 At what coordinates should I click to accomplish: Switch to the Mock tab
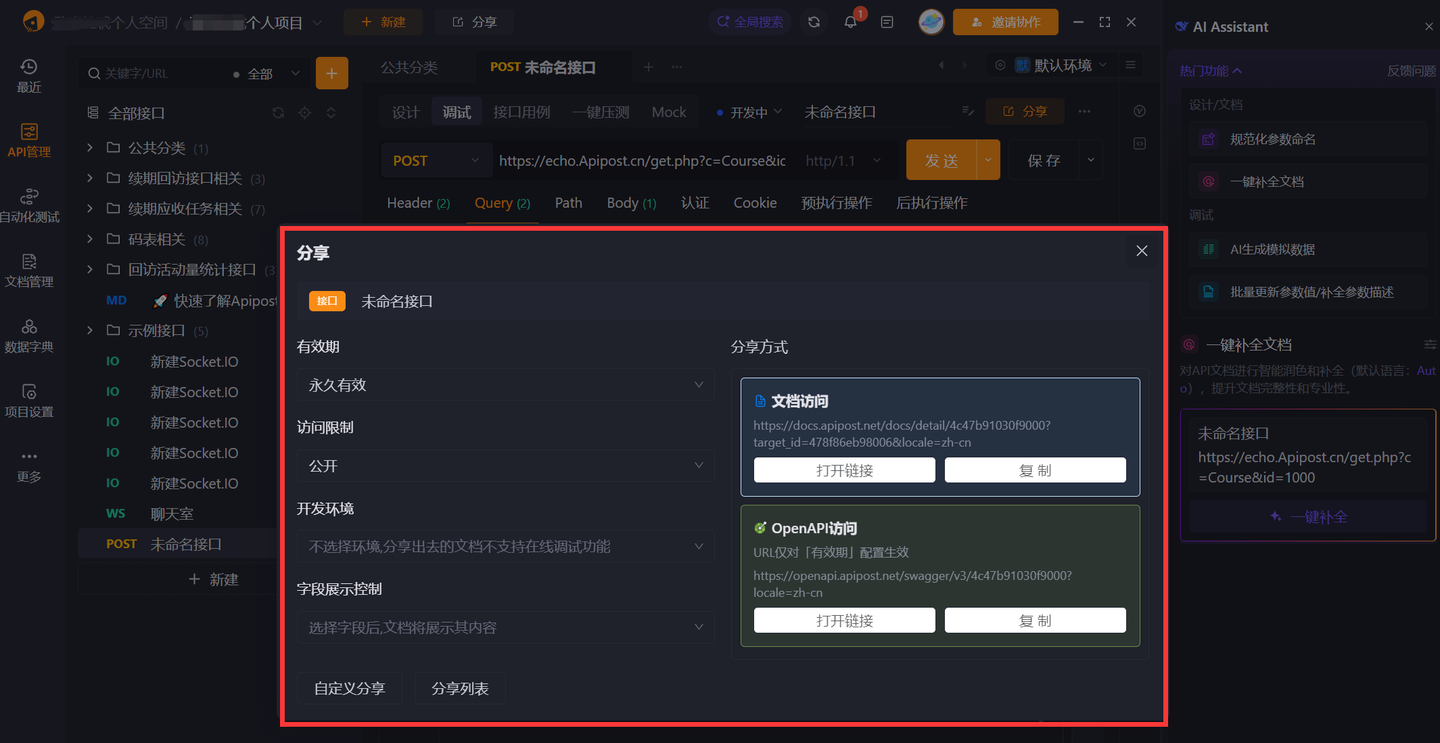click(669, 112)
